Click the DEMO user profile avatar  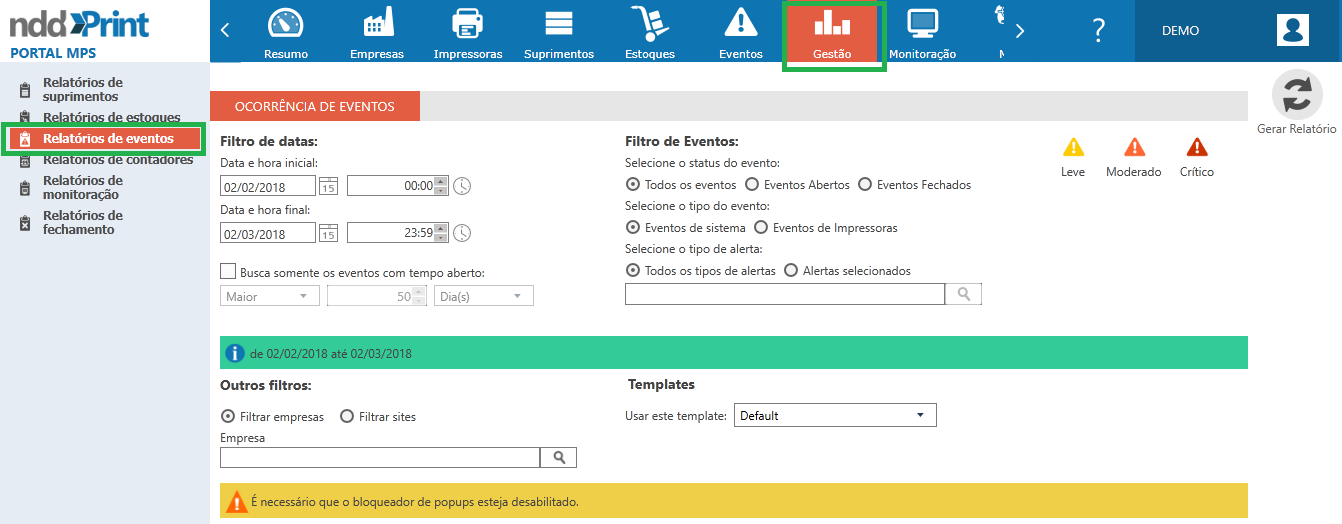click(1292, 30)
